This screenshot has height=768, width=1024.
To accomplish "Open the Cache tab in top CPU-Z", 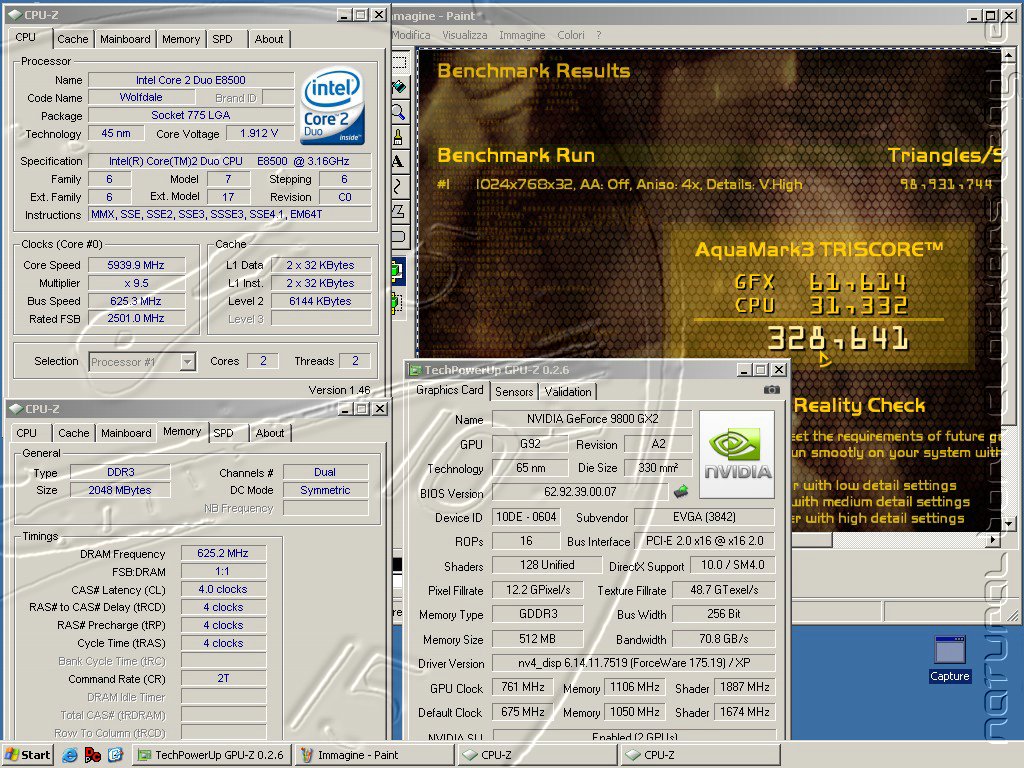I will (x=72, y=39).
